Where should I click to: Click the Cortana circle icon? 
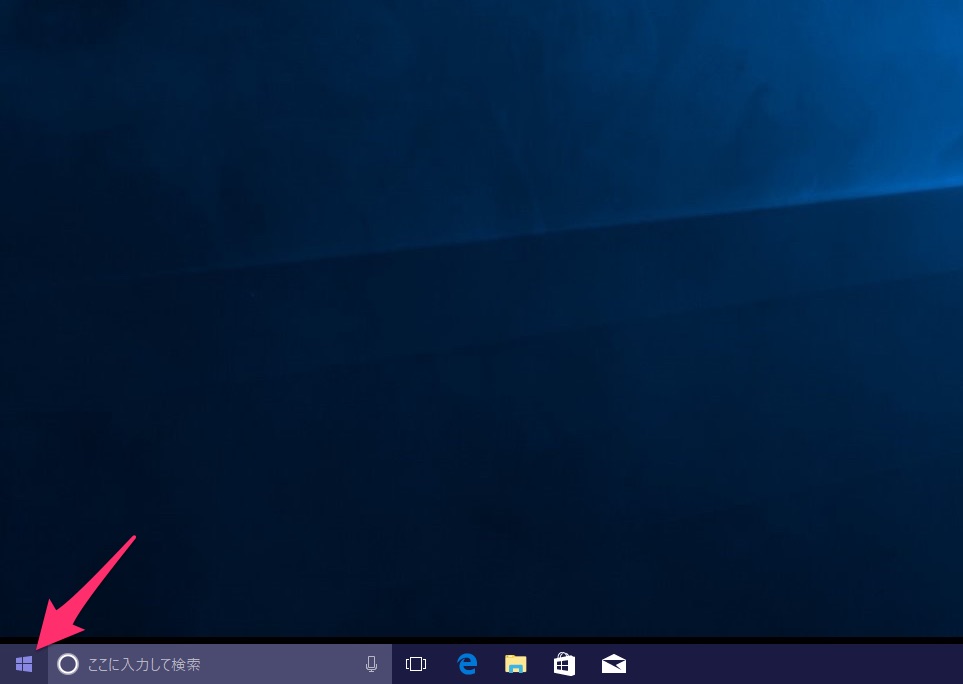pos(68,664)
